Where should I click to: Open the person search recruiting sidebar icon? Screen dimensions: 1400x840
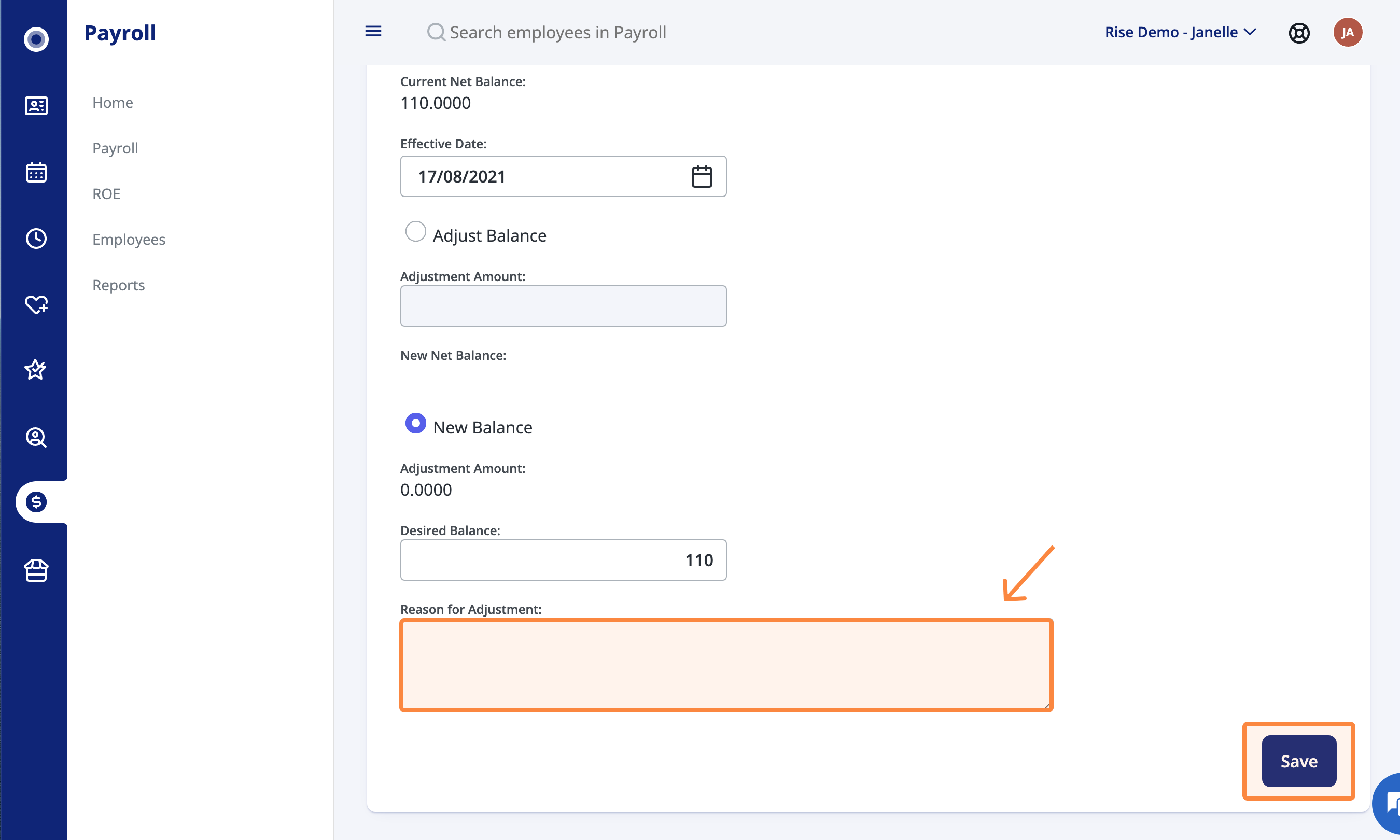point(36,437)
